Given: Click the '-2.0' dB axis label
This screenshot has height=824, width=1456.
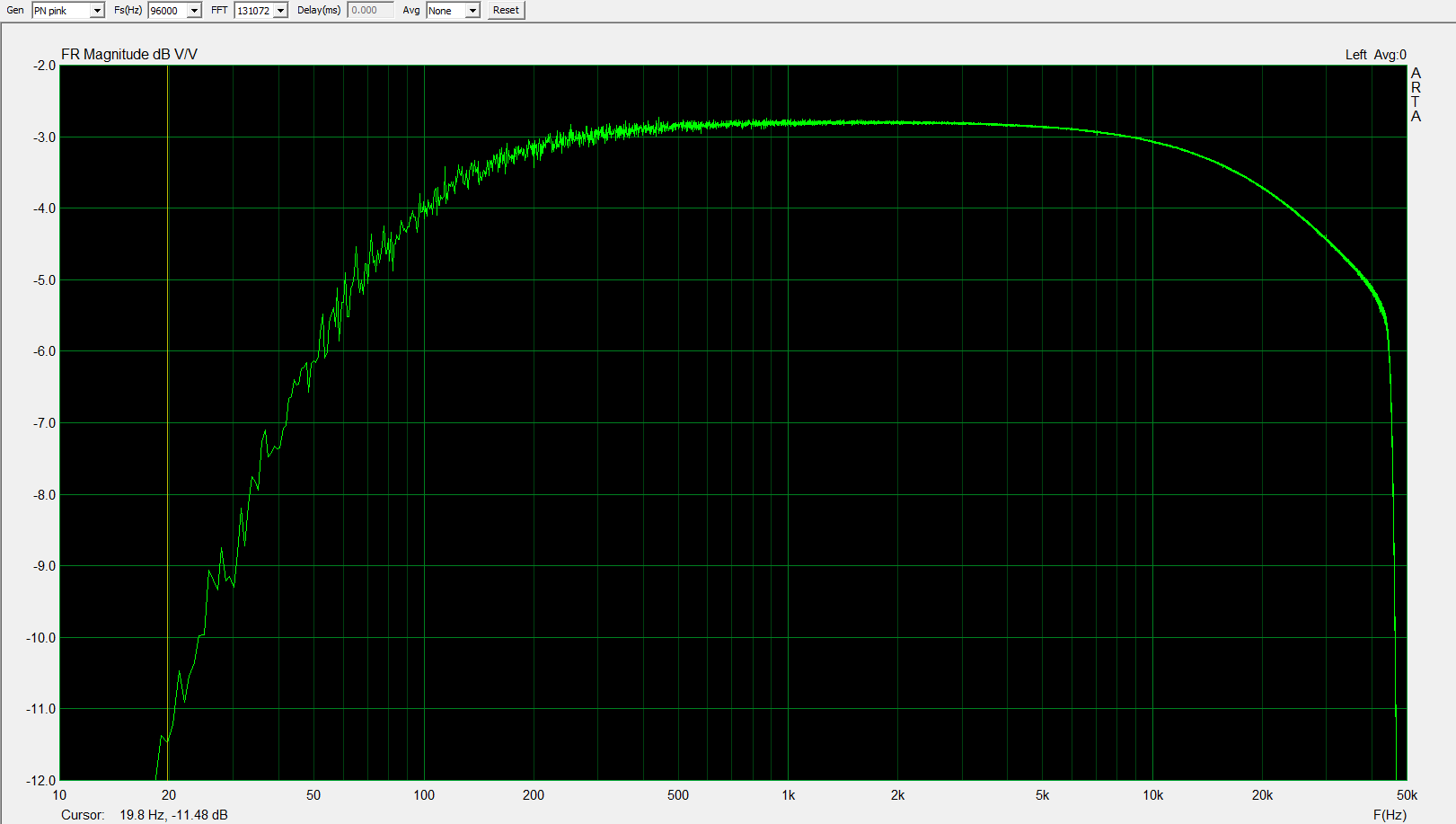Looking at the screenshot, I should pyautogui.click(x=44, y=66).
